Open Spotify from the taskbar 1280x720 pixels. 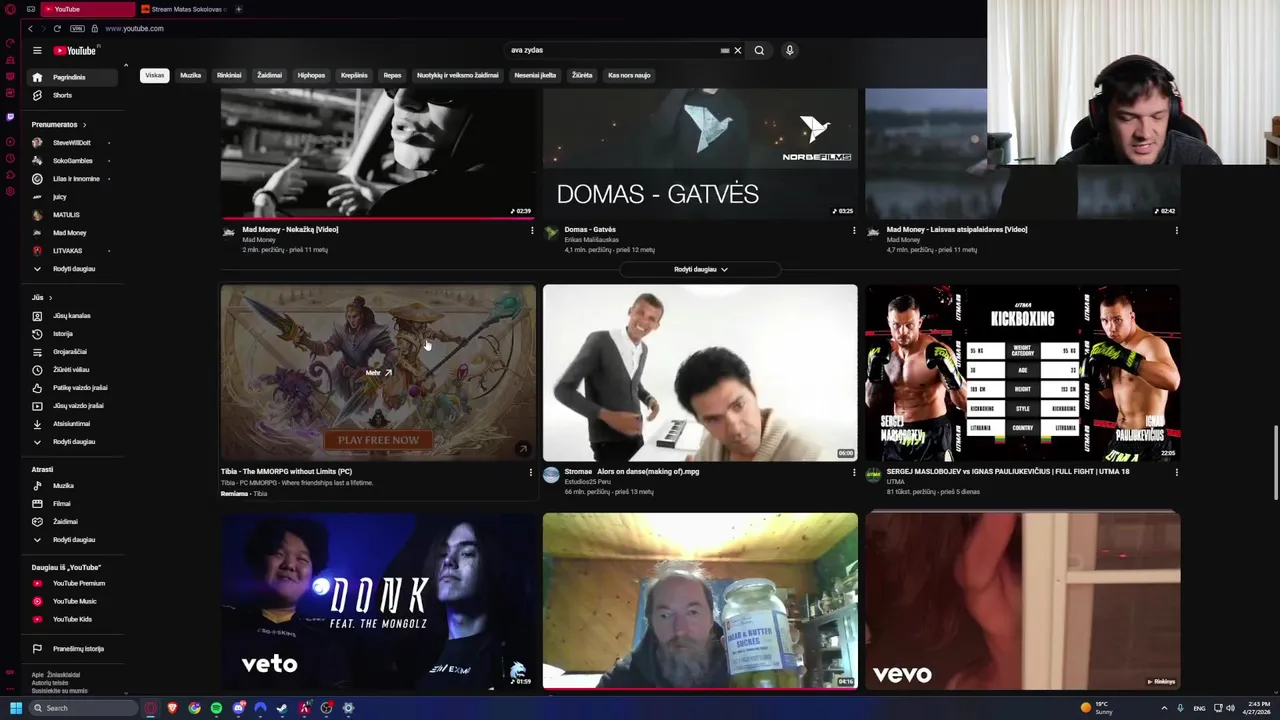(x=216, y=708)
